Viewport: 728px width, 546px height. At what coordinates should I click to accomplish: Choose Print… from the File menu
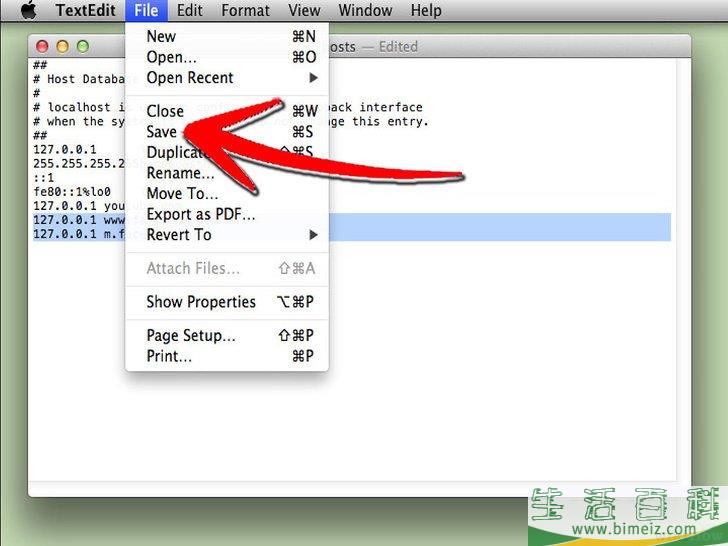(227, 356)
